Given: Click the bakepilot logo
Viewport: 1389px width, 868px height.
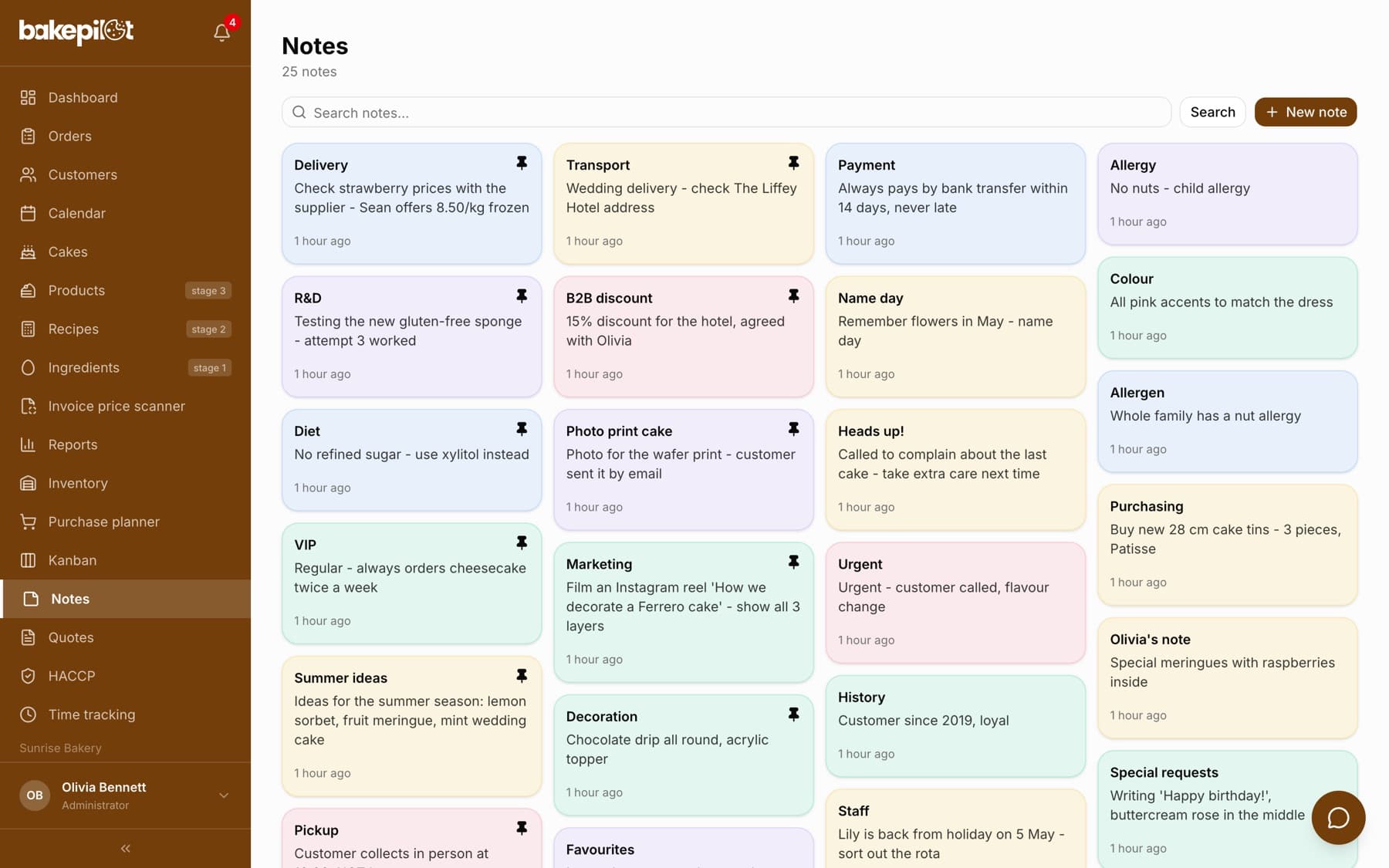Looking at the screenshot, I should 76,31.
